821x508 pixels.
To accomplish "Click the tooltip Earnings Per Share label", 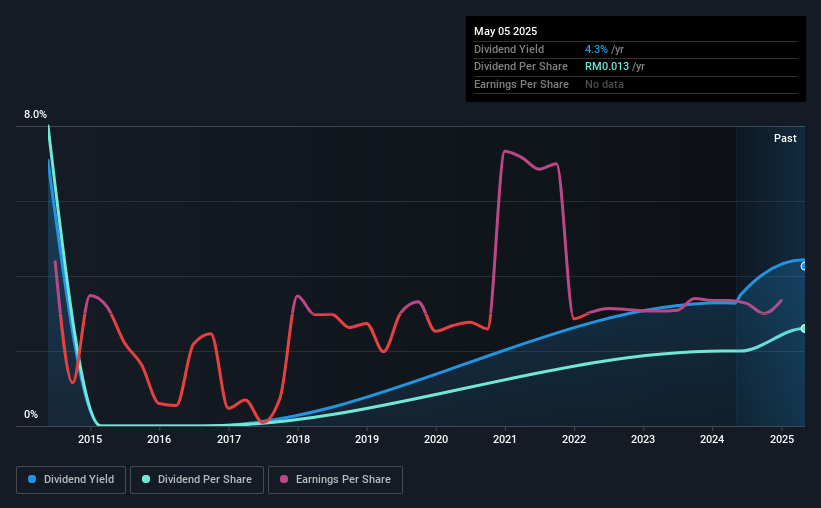I will 522,84.
